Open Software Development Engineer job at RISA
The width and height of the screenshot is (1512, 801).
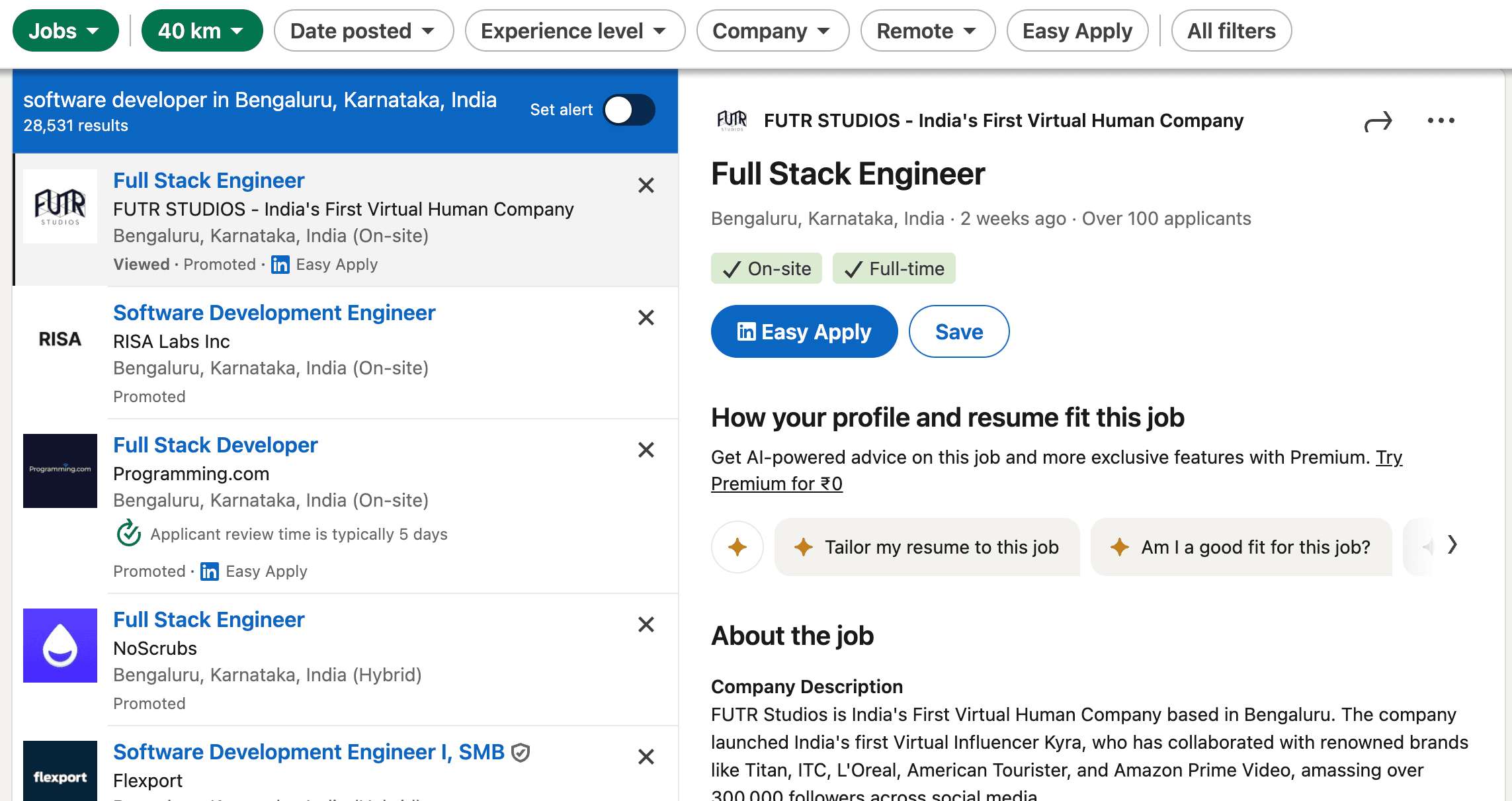click(x=274, y=313)
